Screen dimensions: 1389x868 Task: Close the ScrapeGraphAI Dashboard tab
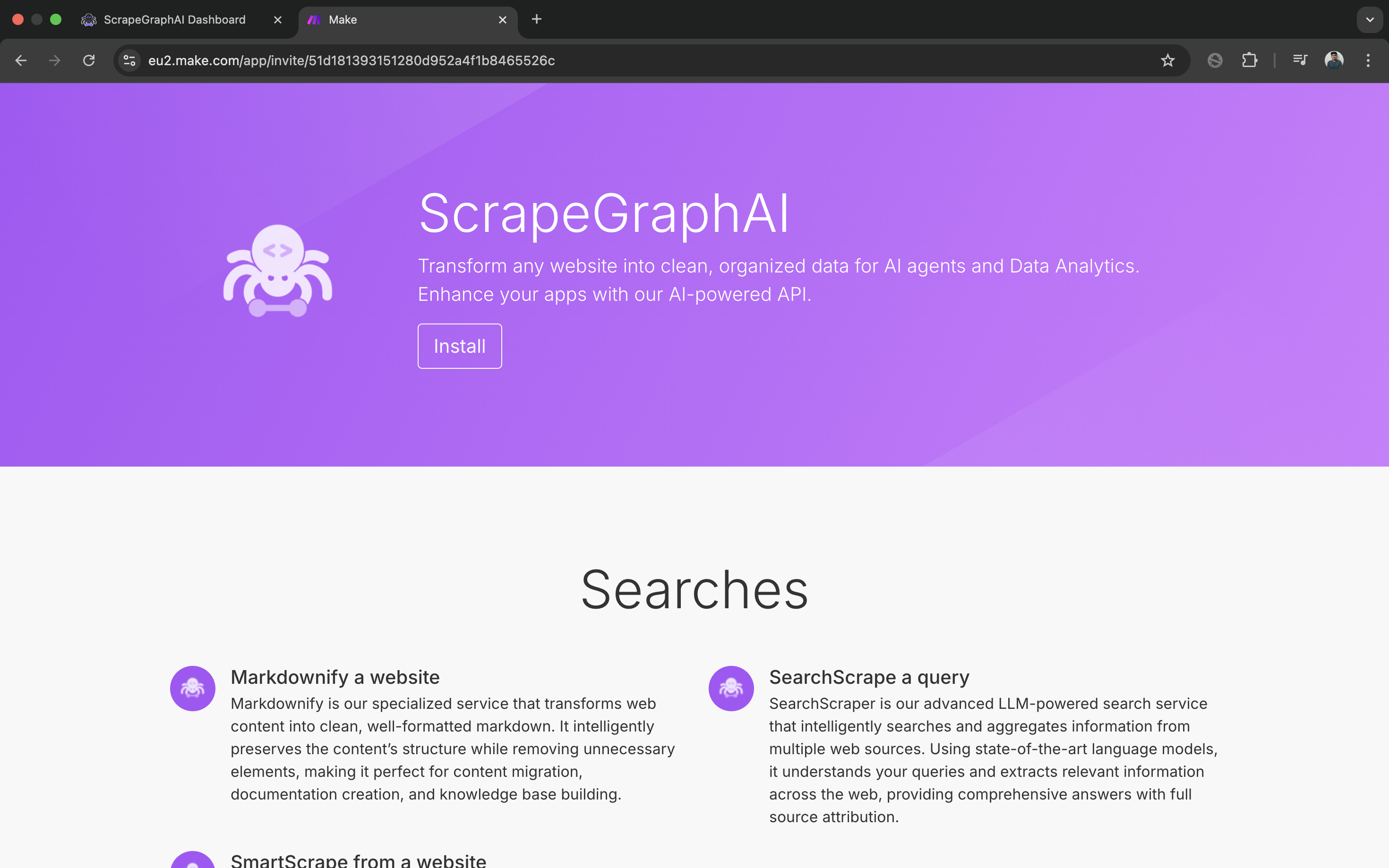coord(277,19)
